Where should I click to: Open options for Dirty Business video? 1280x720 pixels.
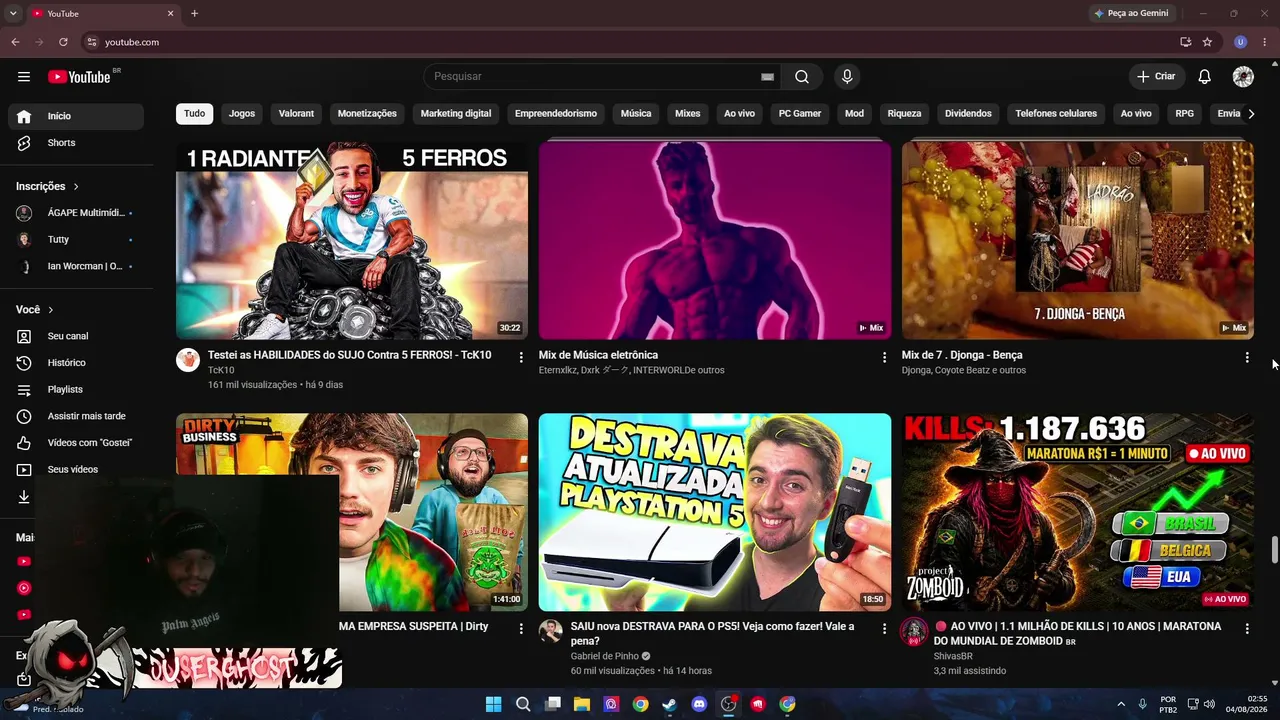click(x=521, y=628)
